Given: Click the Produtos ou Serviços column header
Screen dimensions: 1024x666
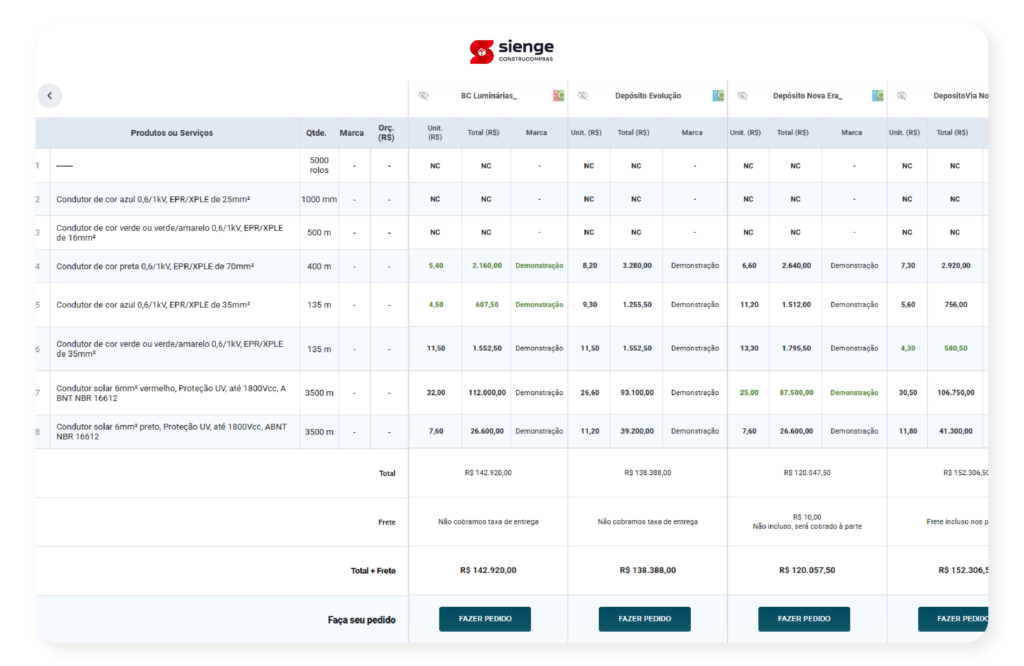Looking at the screenshot, I should point(172,133).
